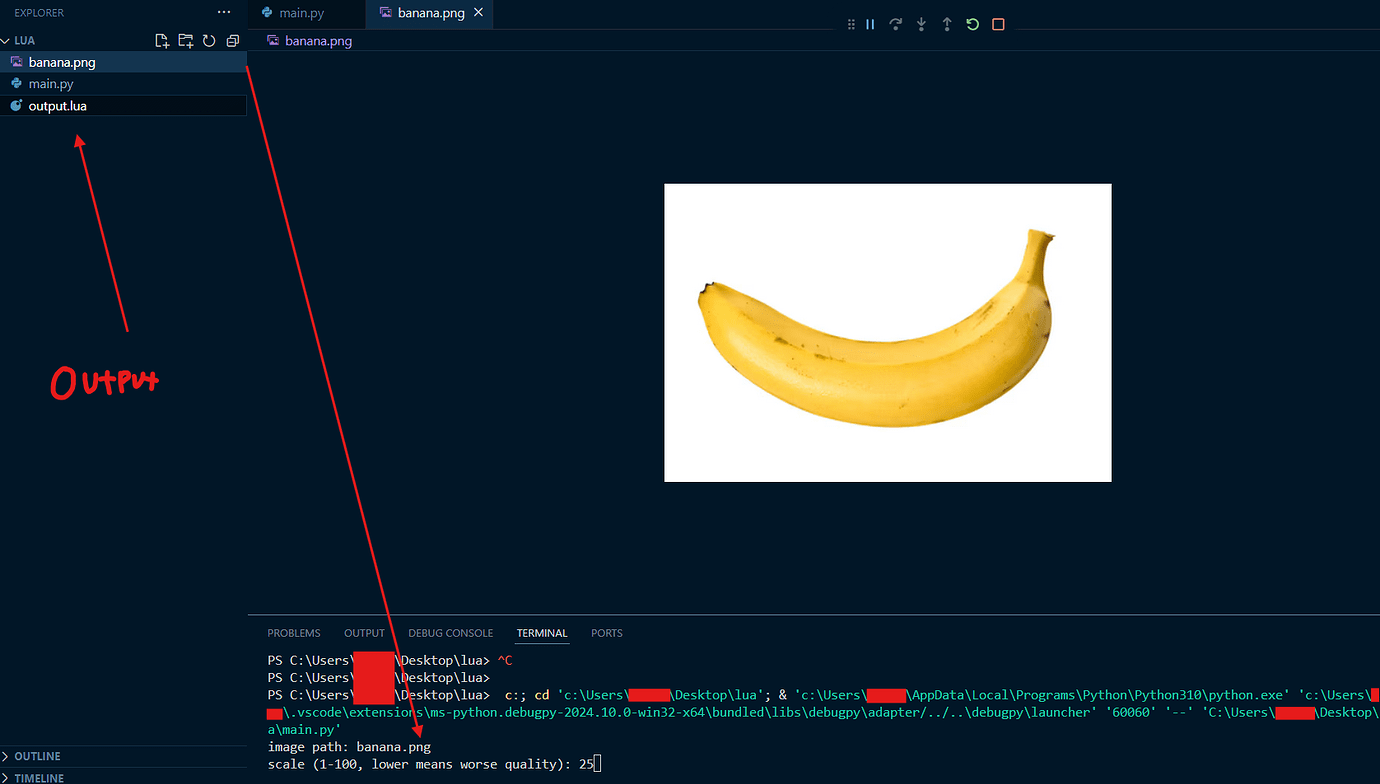The height and width of the screenshot is (784, 1380).
Task: Collapse all folders in Explorer
Action: tap(232, 40)
